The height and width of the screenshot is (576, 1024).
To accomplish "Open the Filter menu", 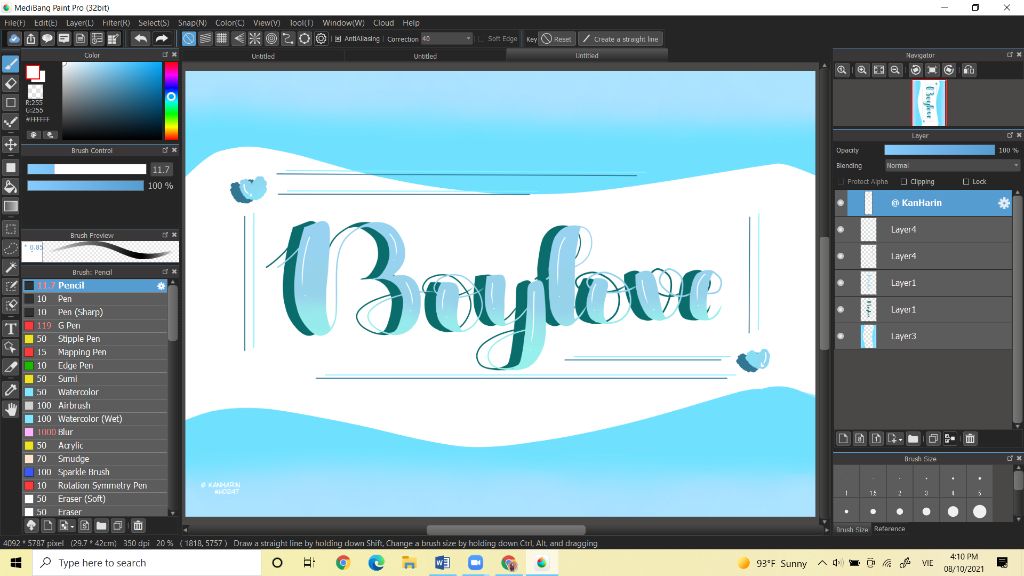I will pyautogui.click(x=116, y=22).
